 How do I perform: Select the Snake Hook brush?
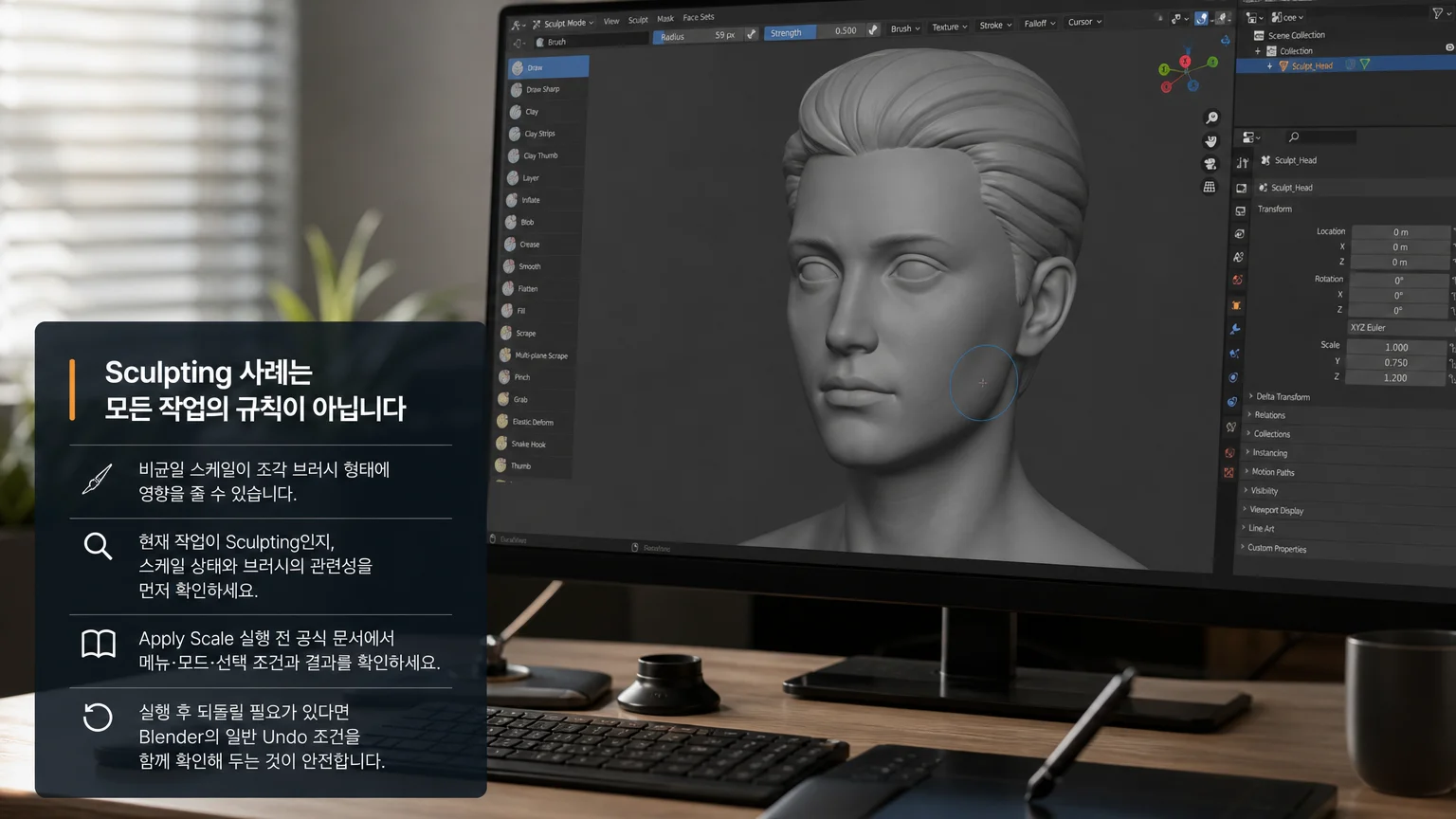click(534, 444)
